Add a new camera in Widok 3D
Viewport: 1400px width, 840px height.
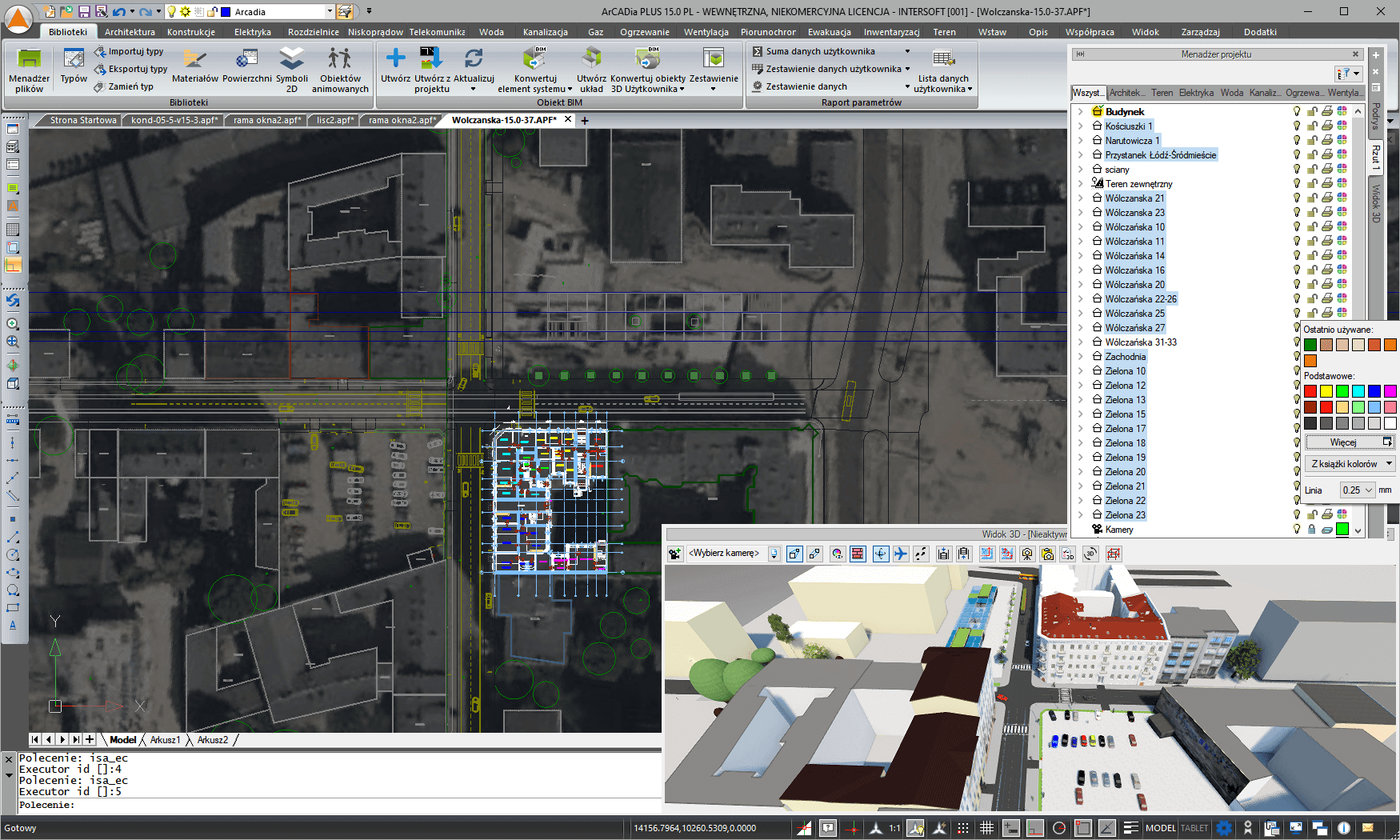tap(675, 554)
